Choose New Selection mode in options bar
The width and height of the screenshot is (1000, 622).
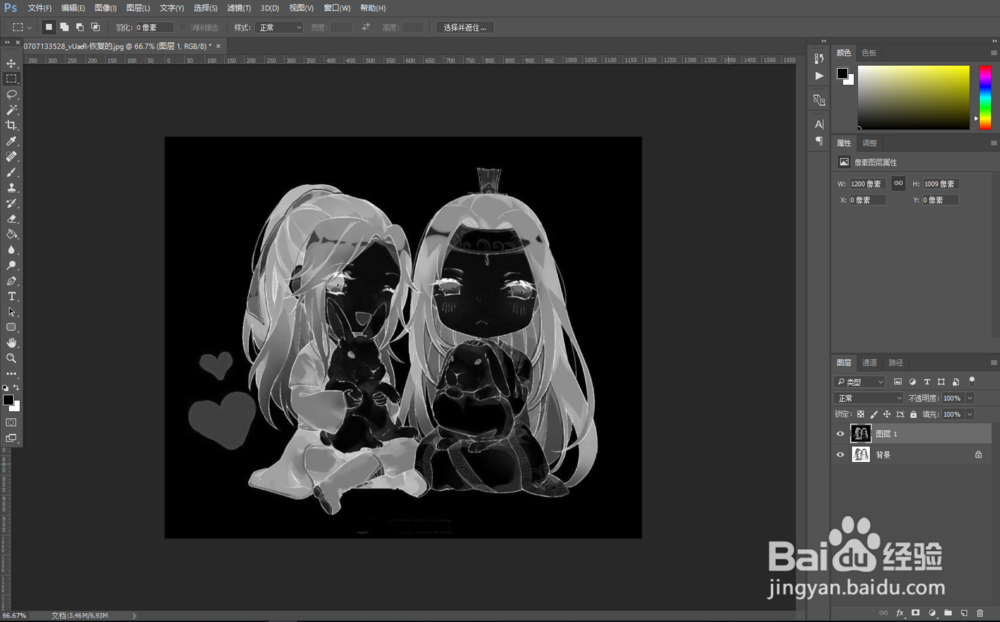(48, 27)
